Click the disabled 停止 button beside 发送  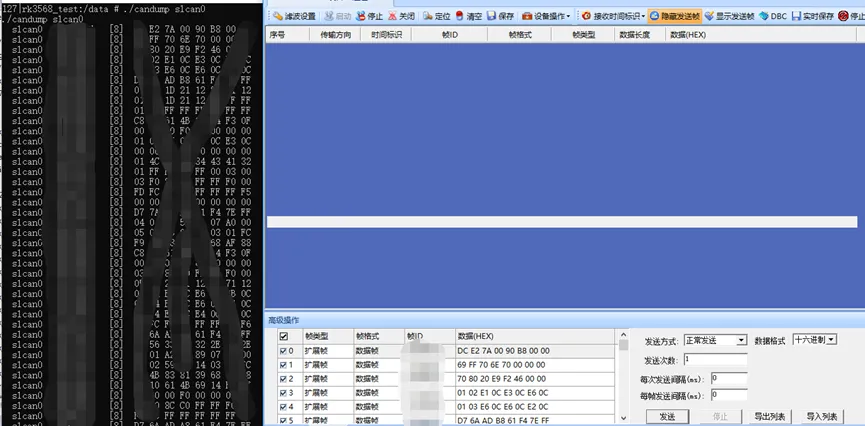(720, 417)
